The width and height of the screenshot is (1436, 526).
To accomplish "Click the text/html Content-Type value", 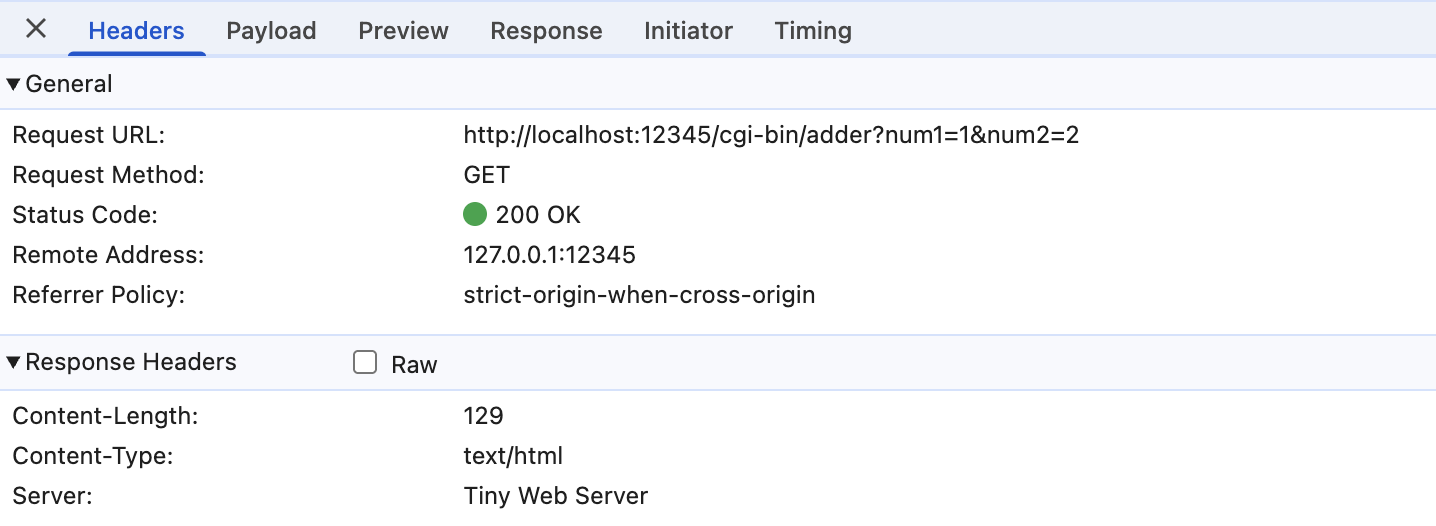I will pos(513,456).
